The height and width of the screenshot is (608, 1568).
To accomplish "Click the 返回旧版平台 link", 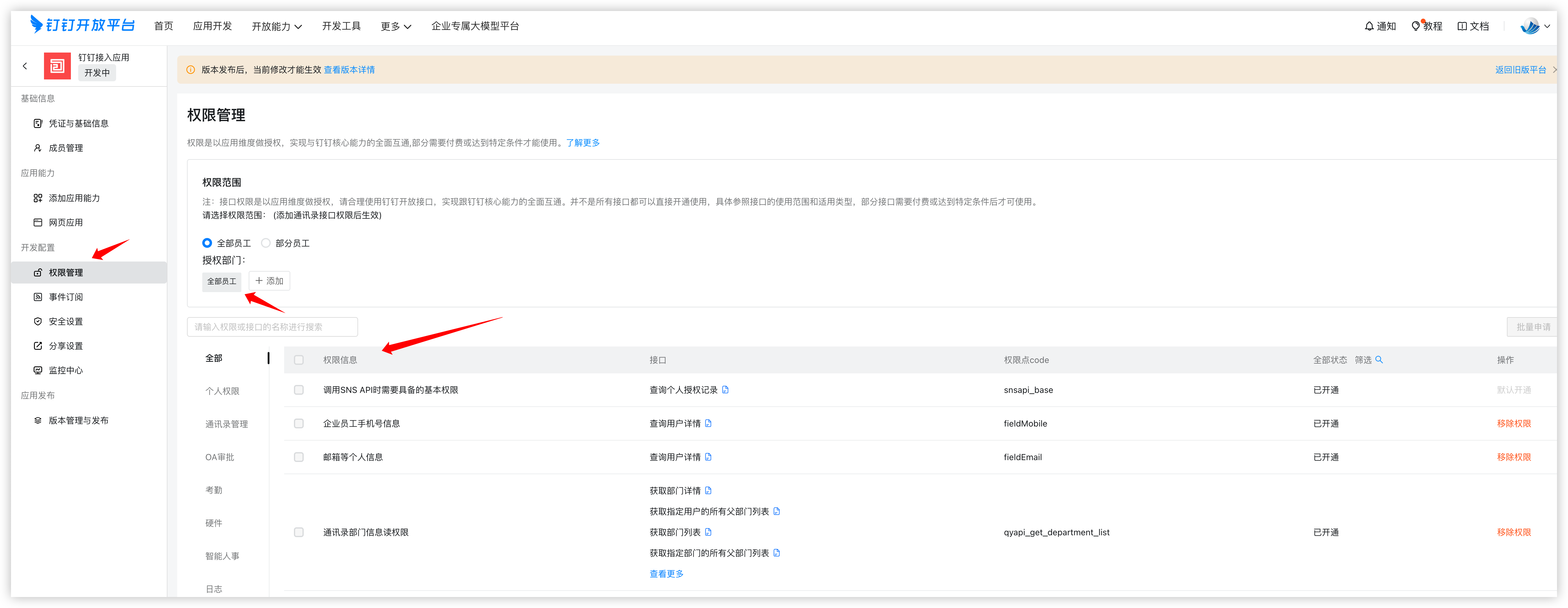I will tap(1521, 70).
